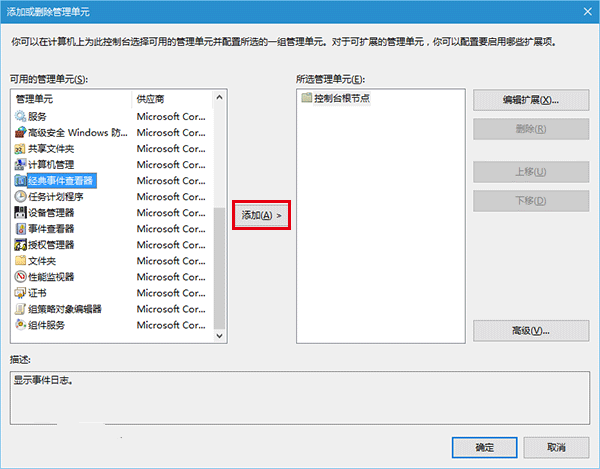Select 经典事件查看器 highlighted entry

[61, 181]
